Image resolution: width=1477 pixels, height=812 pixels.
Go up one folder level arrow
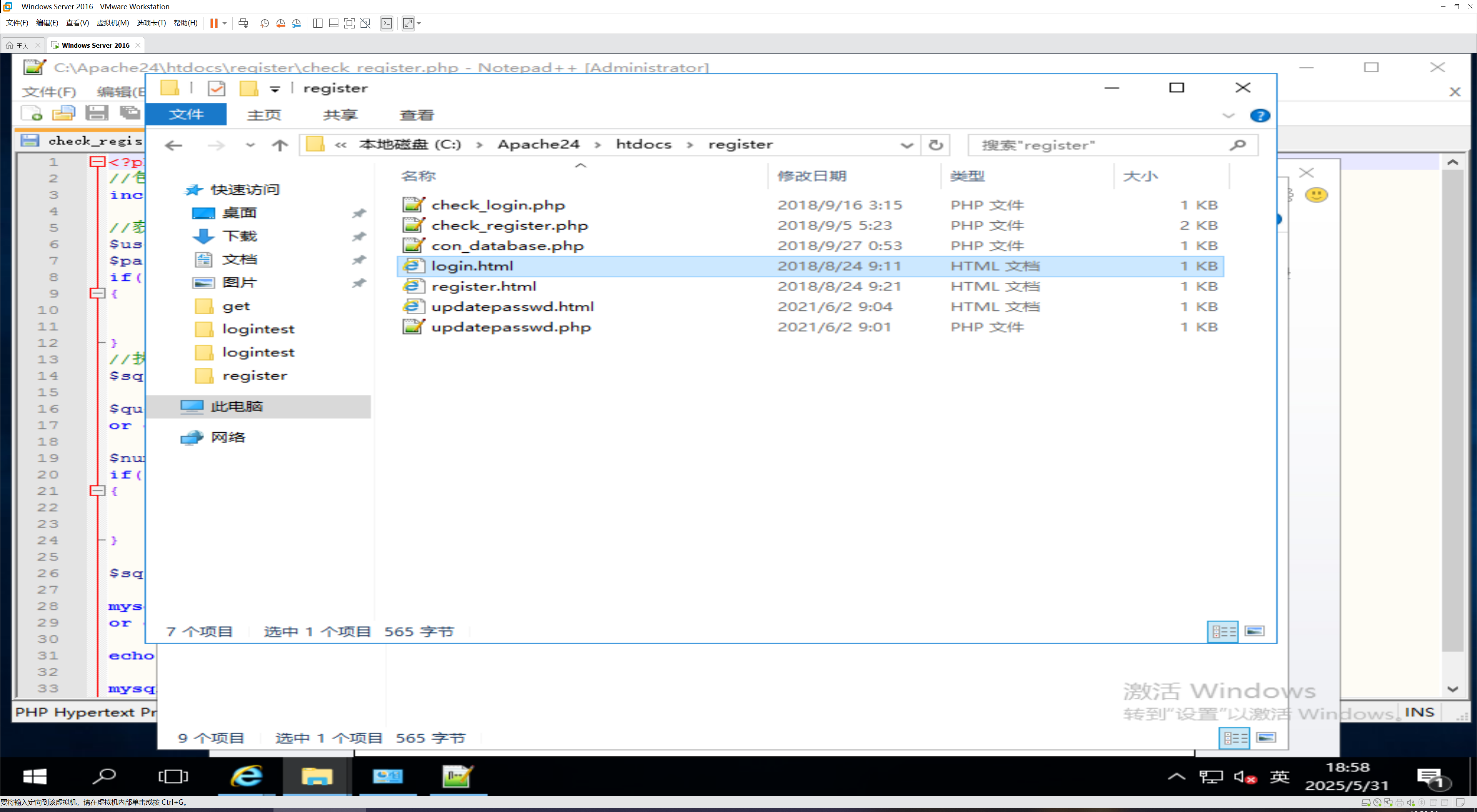(x=280, y=145)
